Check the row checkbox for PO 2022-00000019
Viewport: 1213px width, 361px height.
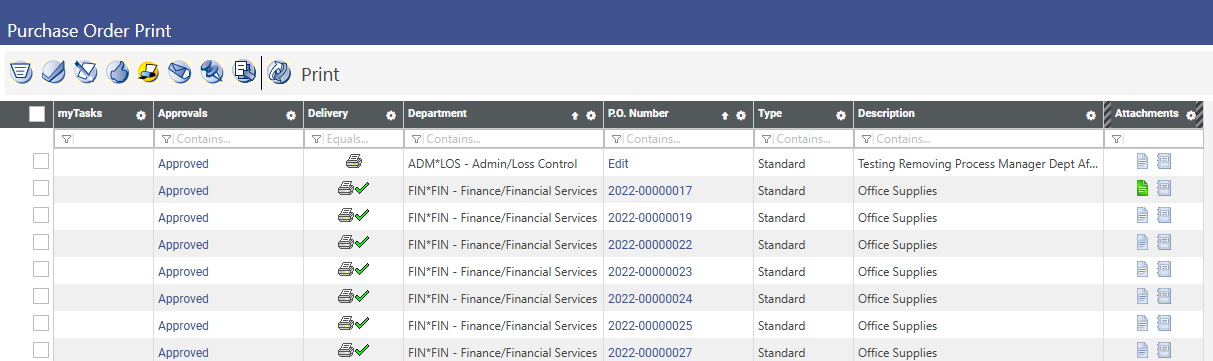[x=41, y=215]
